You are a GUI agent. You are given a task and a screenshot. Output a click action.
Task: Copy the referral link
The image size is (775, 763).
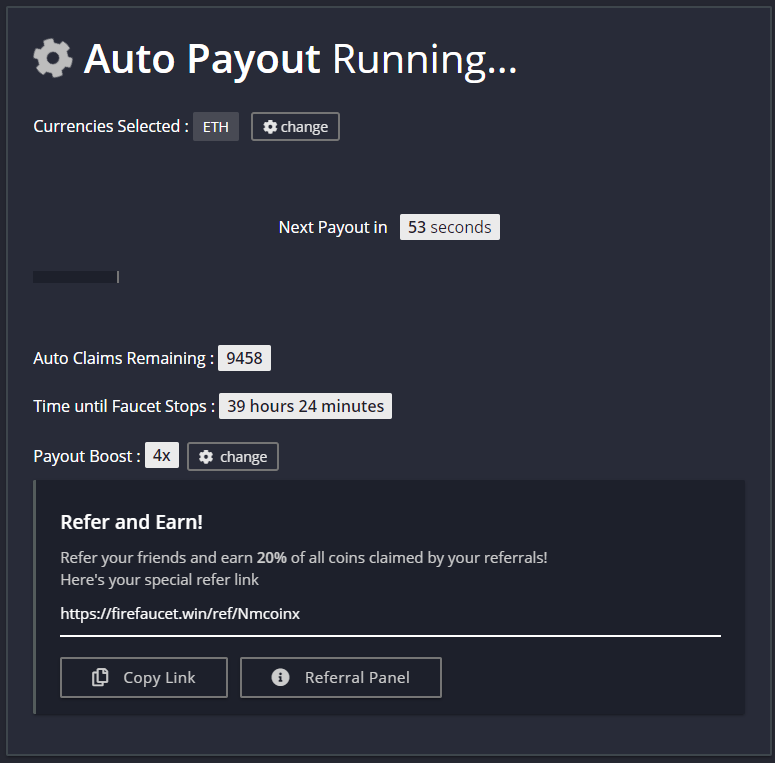pyautogui.click(x=144, y=678)
